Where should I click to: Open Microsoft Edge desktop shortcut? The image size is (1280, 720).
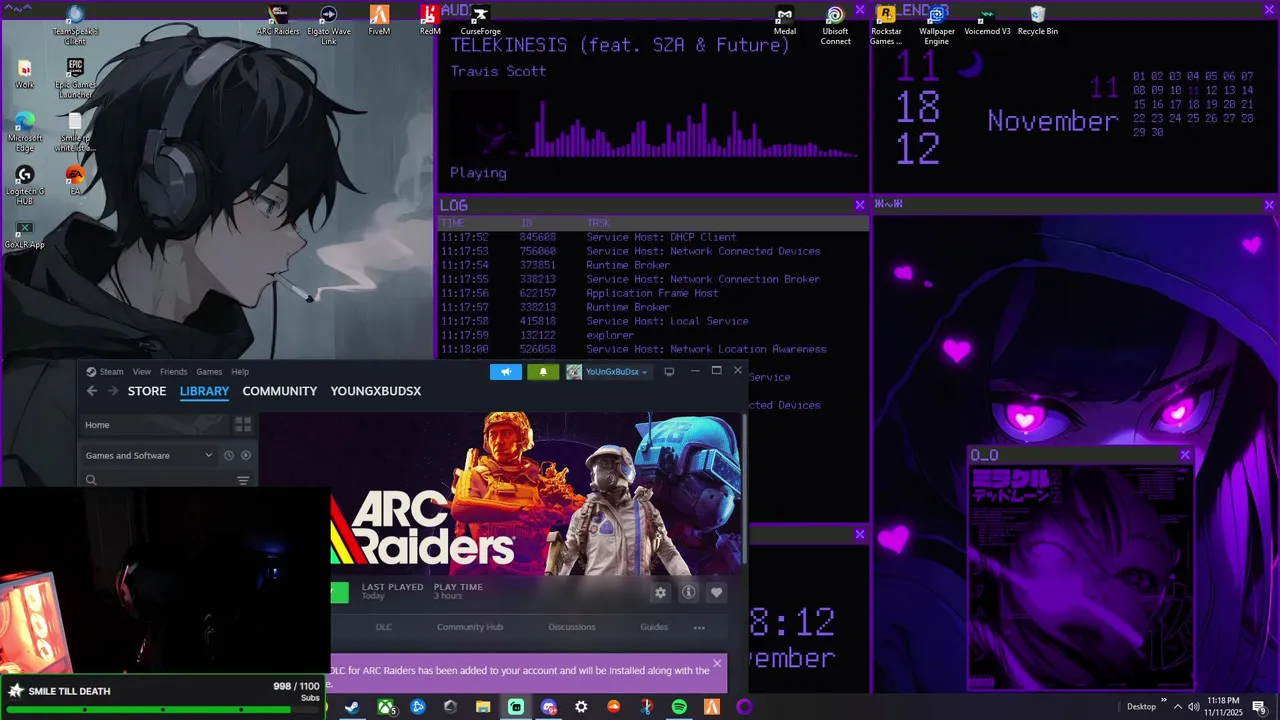[25, 132]
